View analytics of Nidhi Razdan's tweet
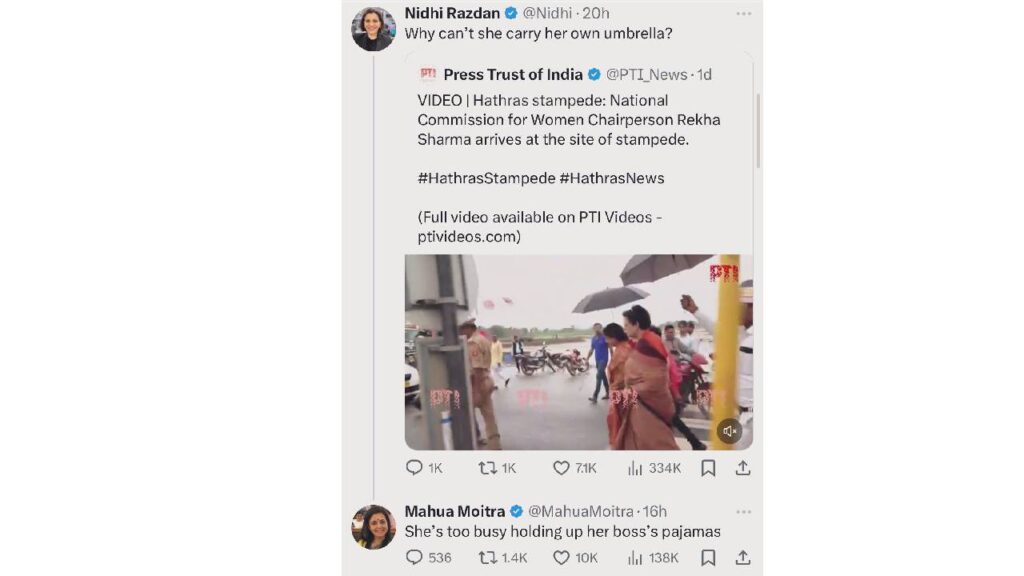The width and height of the screenshot is (1024, 576). 635,468
